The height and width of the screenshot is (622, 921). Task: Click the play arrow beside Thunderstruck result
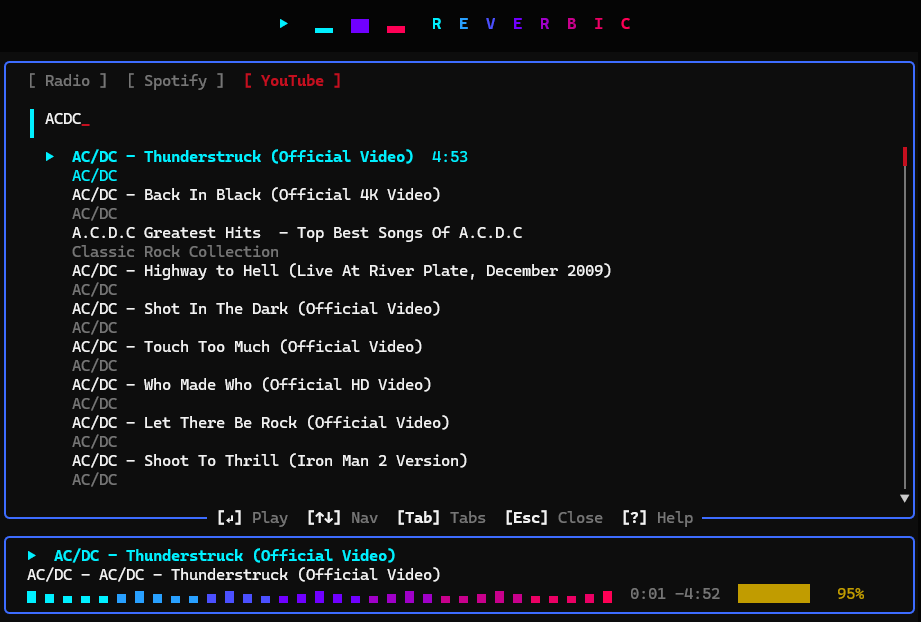click(x=50, y=156)
